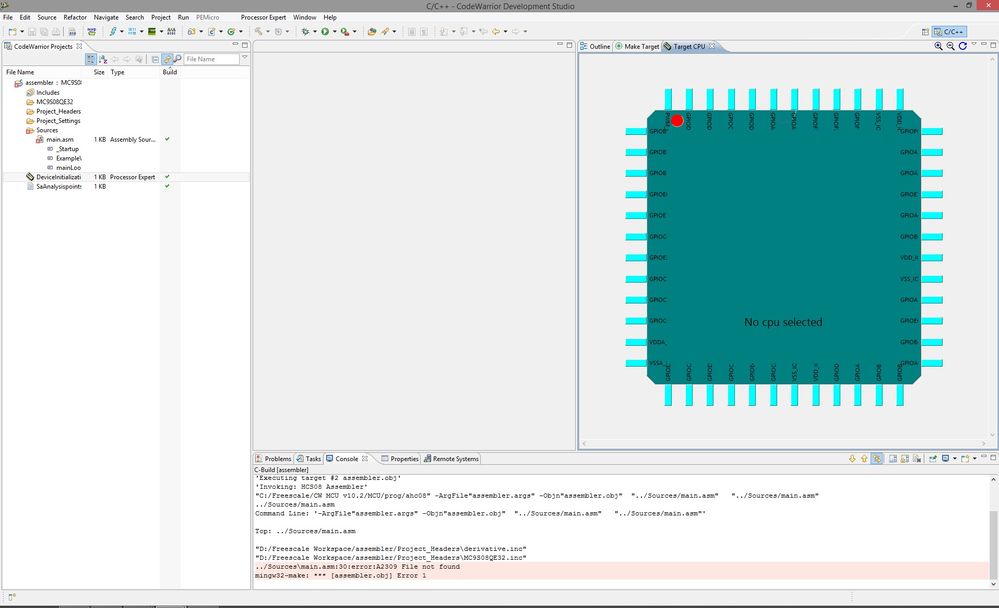Click the Debug bug icon in toolbar
The image size is (999, 608).
pyautogui.click(x=306, y=32)
